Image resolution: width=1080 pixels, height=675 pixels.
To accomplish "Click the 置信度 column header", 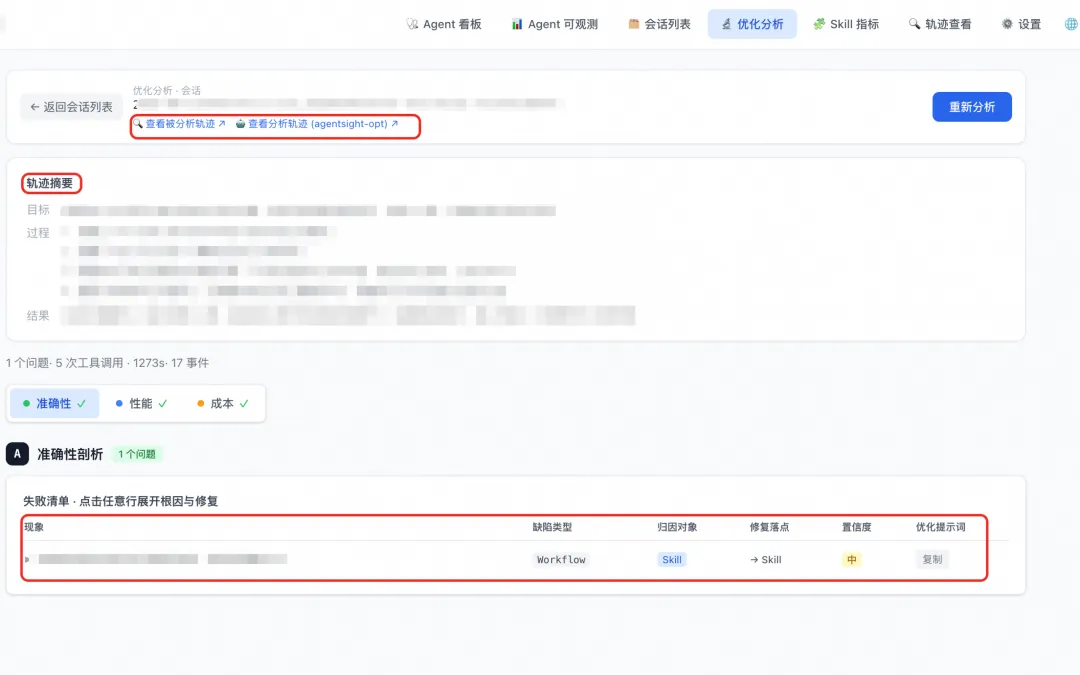I will coord(857,527).
